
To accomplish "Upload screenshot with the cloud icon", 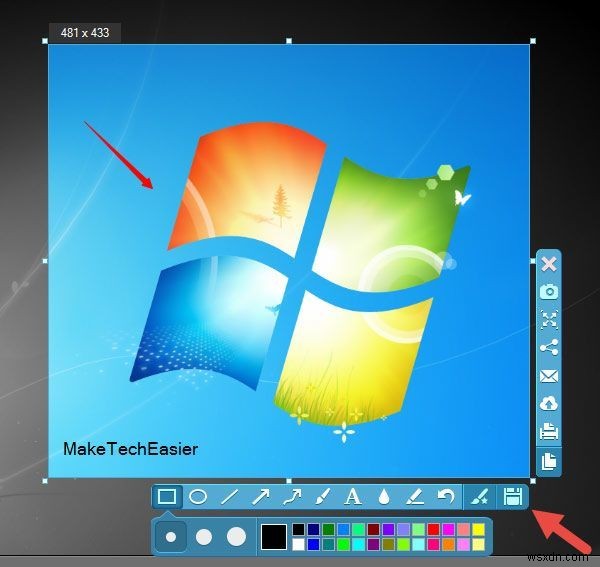I will pos(549,404).
